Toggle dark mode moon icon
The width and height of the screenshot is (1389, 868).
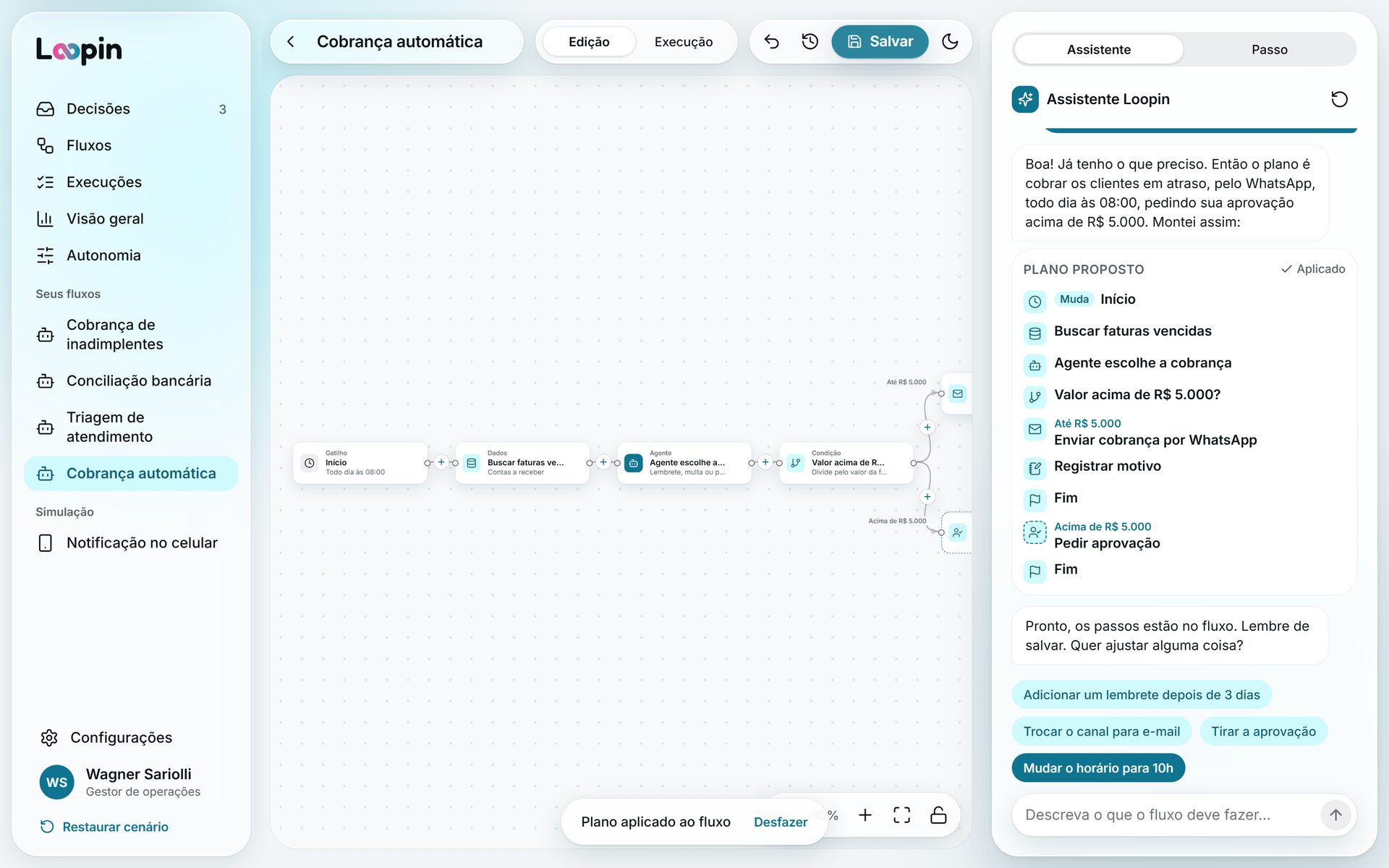(x=950, y=42)
